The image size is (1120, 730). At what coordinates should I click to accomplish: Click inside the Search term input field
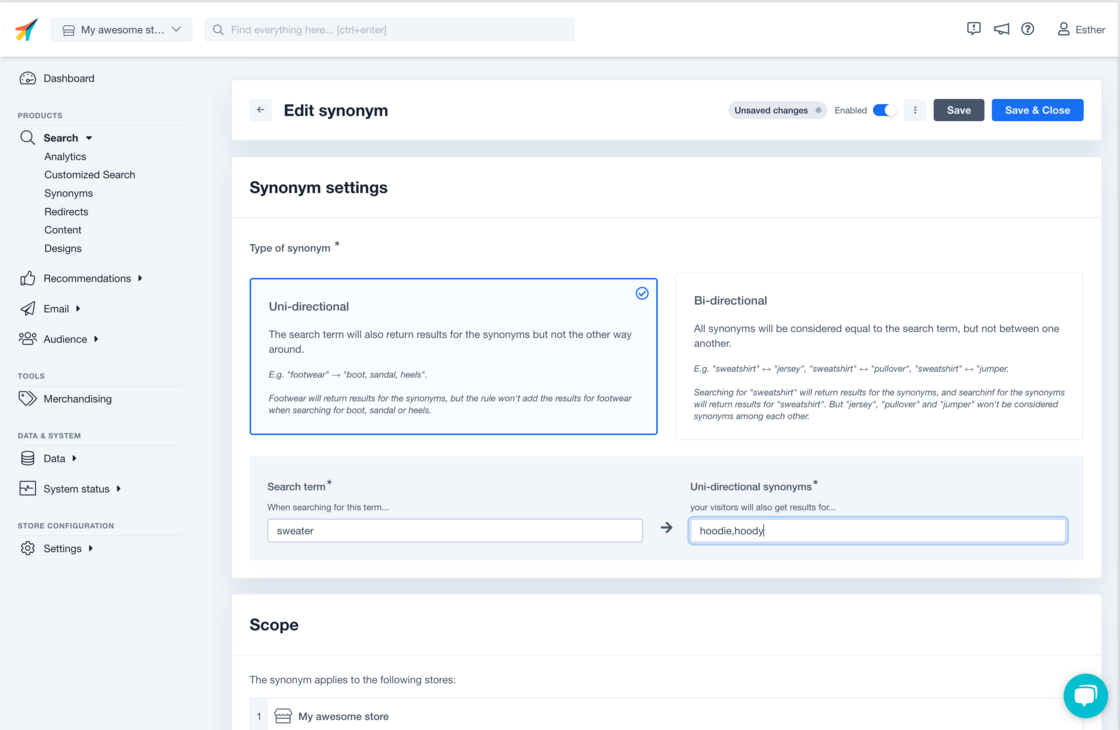click(455, 531)
